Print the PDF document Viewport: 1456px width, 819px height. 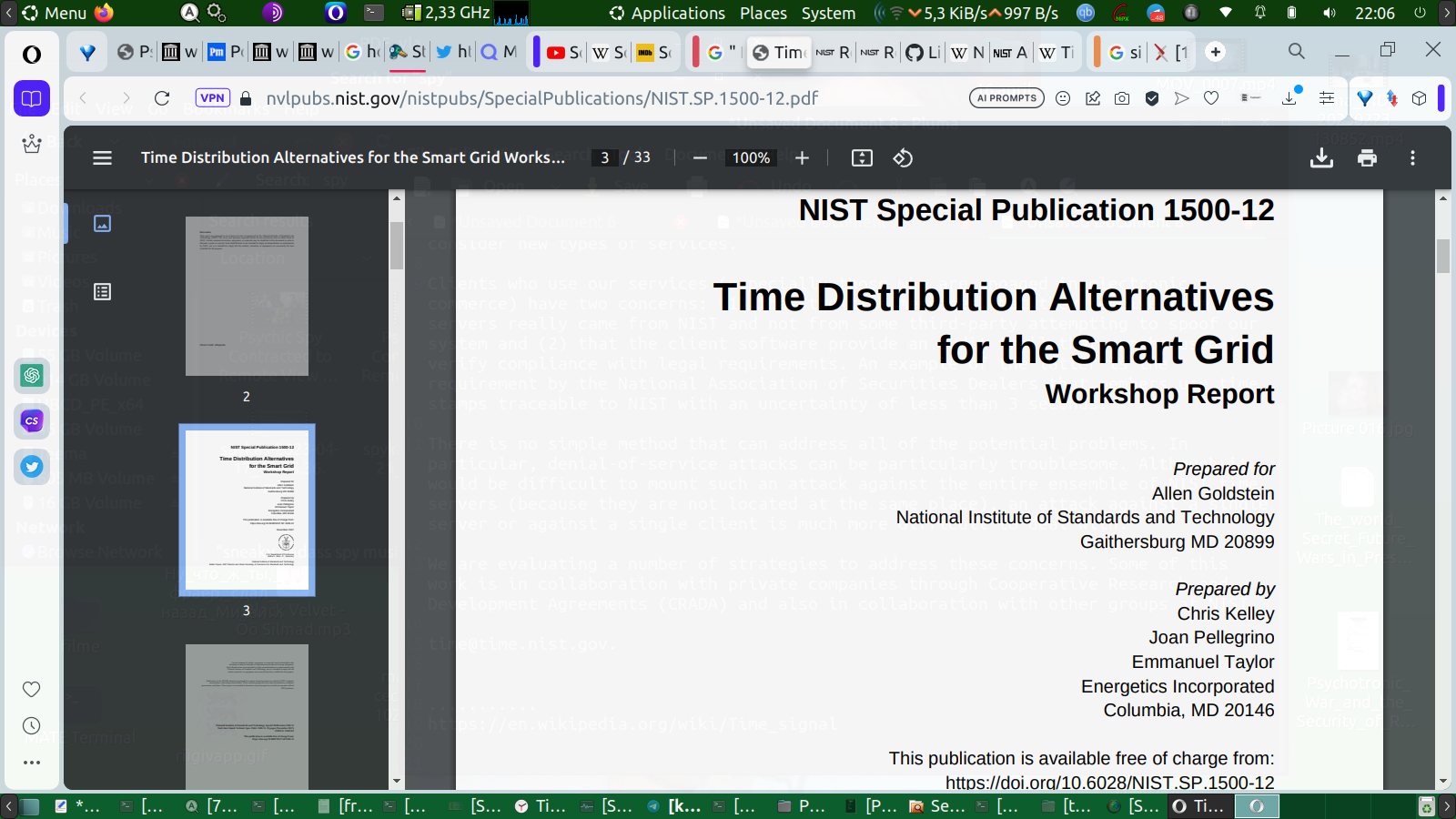click(x=1367, y=157)
